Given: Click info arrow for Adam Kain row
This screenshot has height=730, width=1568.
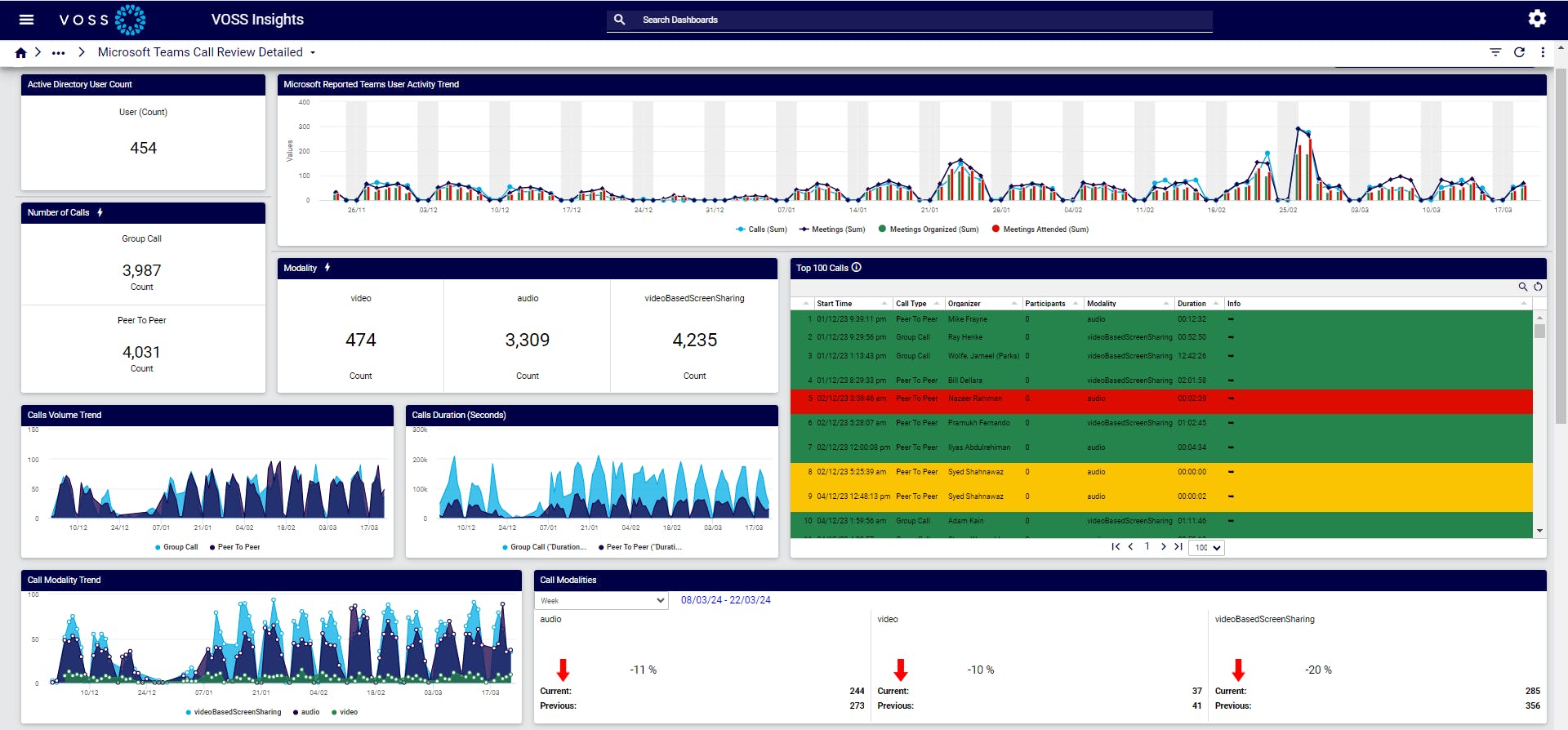Looking at the screenshot, I should click(x=1231, y=521).
